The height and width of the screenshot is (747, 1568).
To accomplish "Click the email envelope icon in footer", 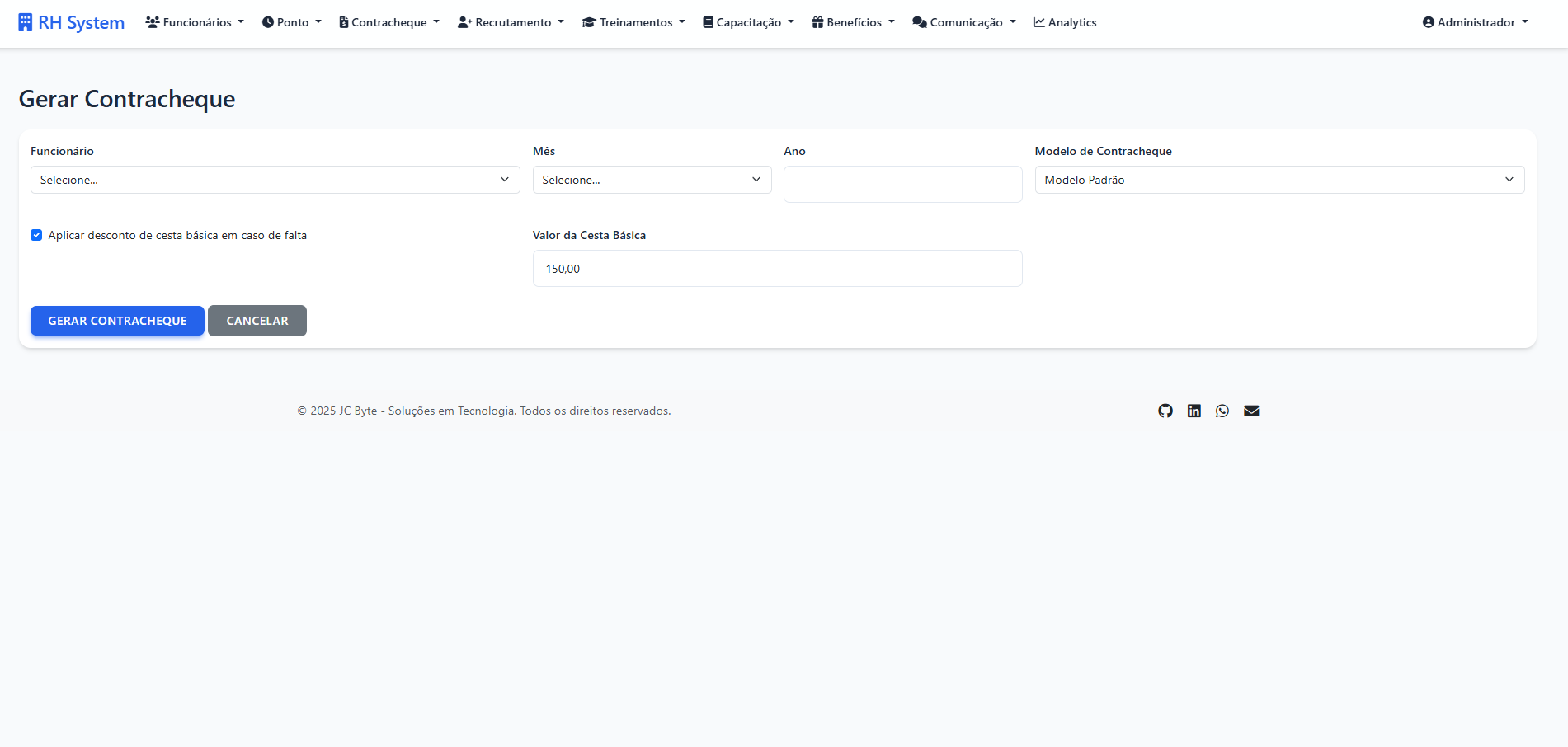I will click(x=1251, y=411).
